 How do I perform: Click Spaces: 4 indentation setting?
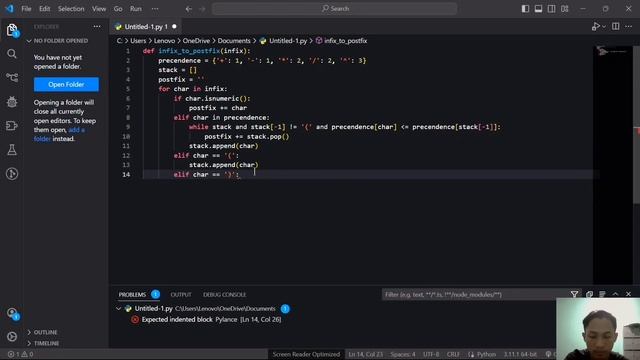point(402,354)
